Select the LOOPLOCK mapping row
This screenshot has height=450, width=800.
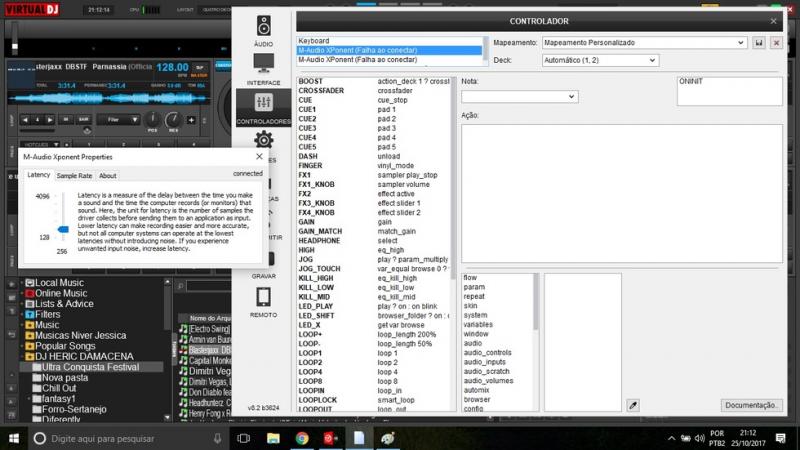[374, 400]
